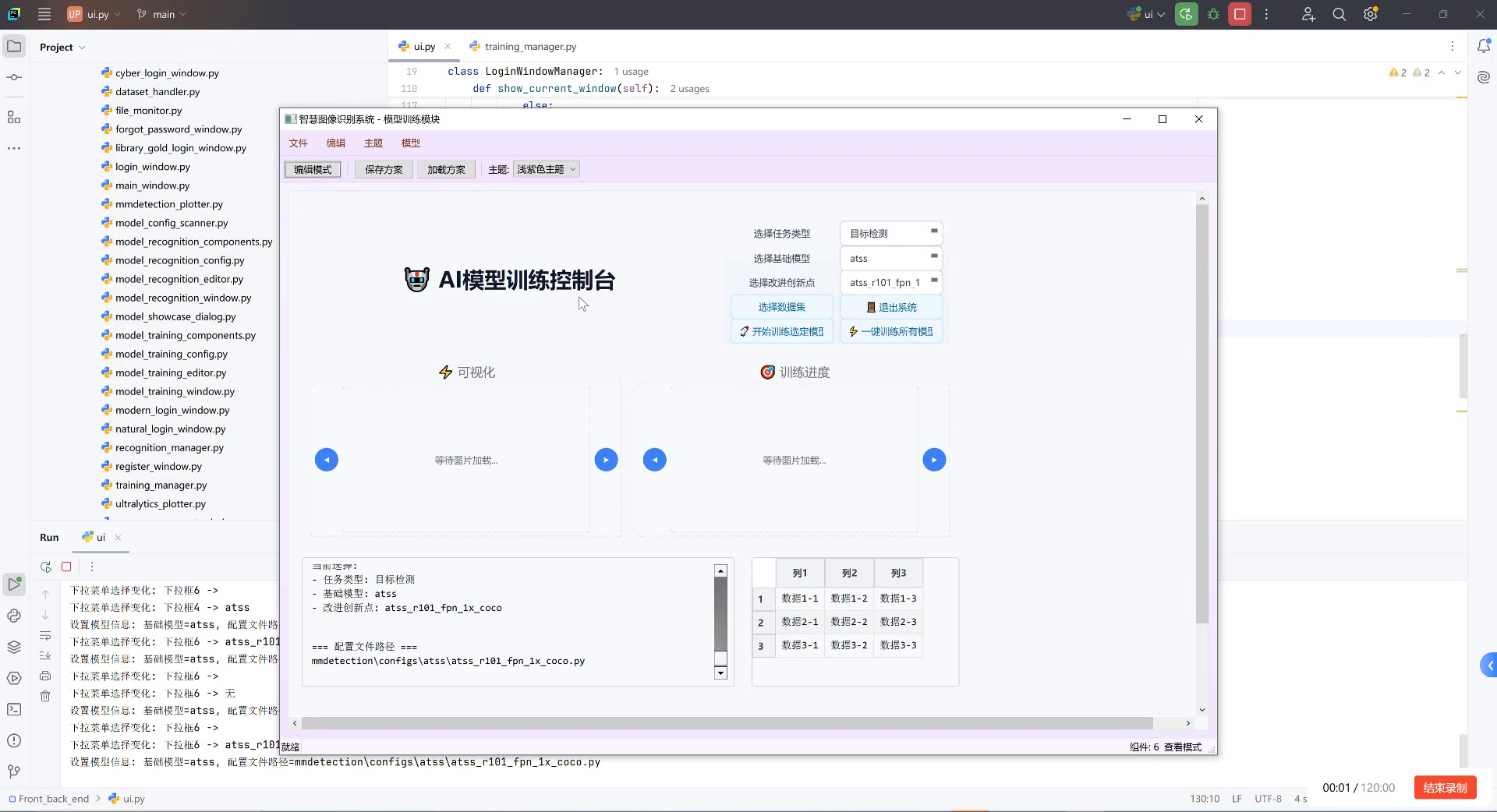Switch to training_manager.py editor tab

click(x=523, y=47)
